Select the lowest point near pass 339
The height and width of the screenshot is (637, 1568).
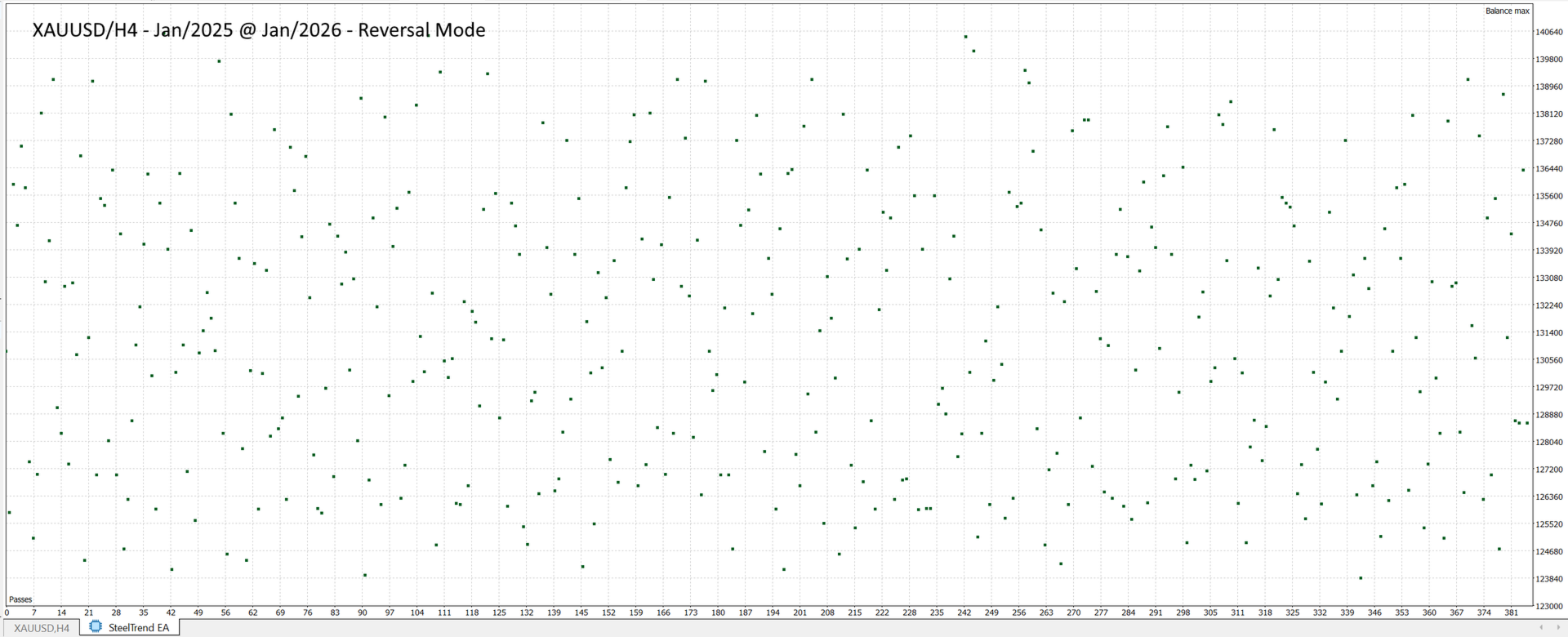click(x=1361, y=578)
